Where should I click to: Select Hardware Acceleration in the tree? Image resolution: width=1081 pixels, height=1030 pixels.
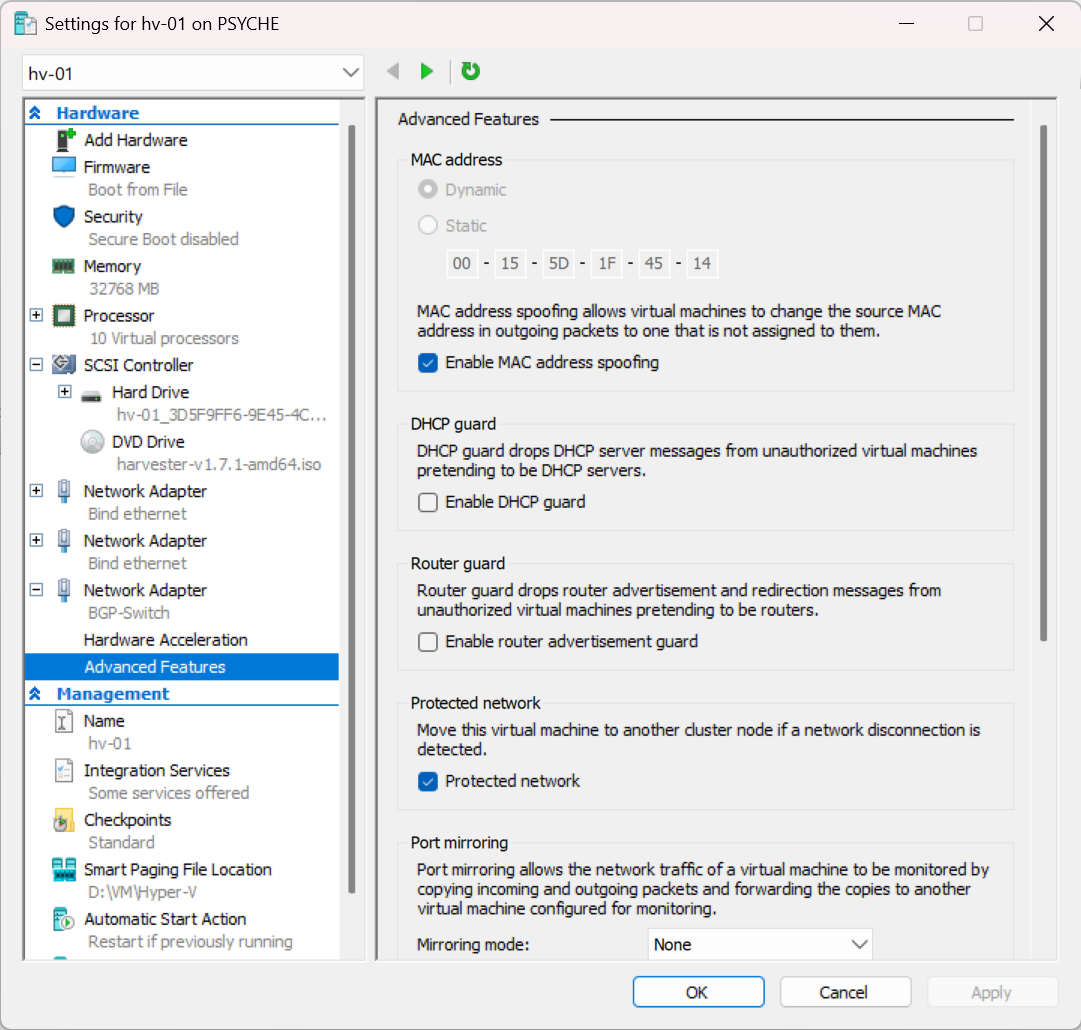coord(165,640)
